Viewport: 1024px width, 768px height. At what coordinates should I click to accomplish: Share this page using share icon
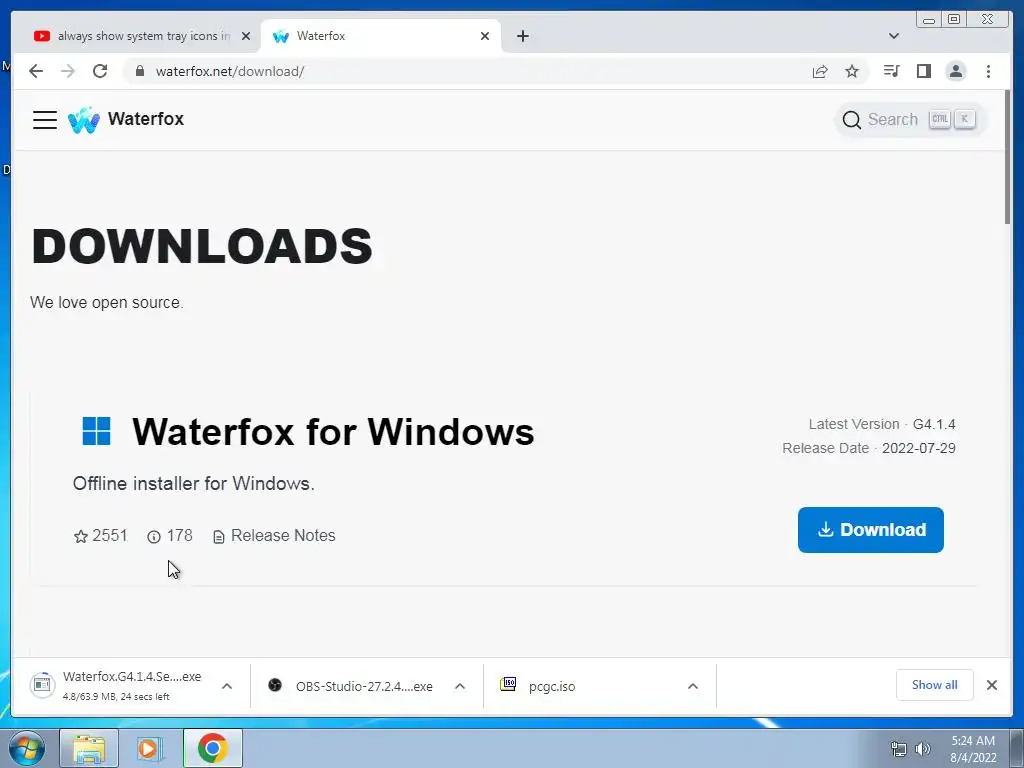click(x=820, y=71)
